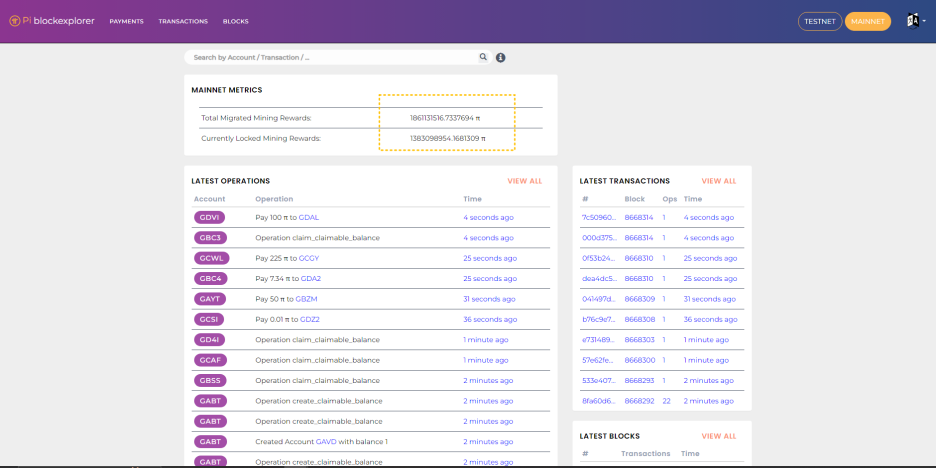
Task: Select Total Migrated Mining Rewards value
Action: tap(445, 118)
